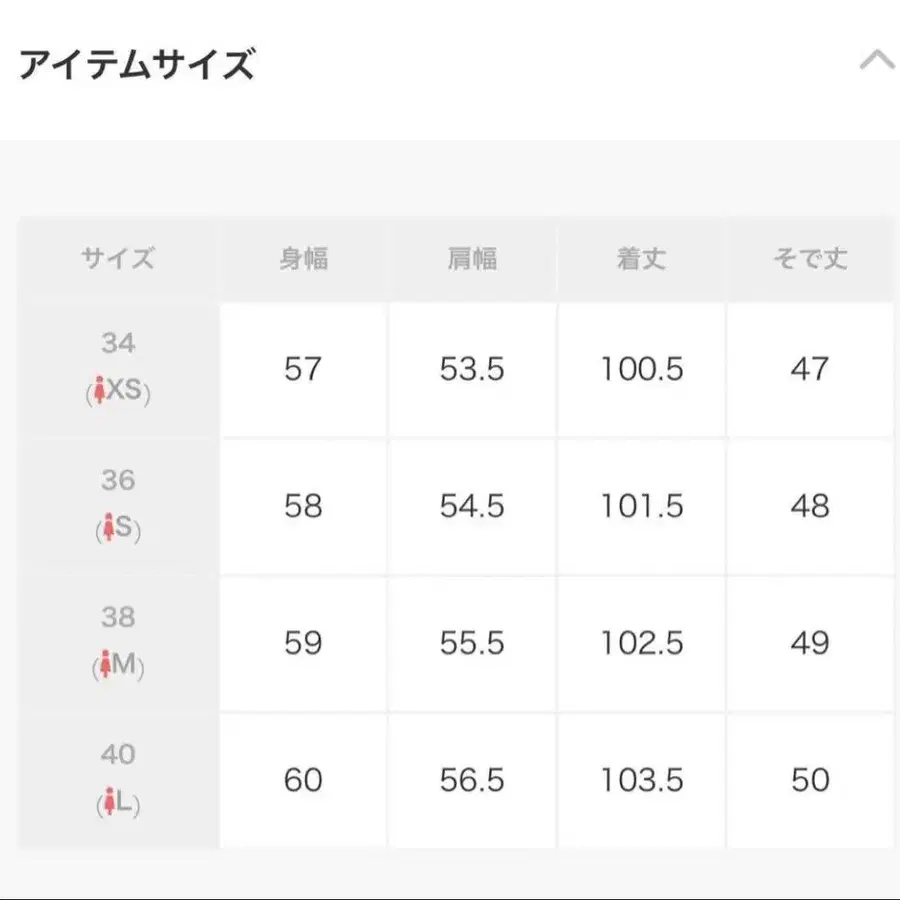
Task: Click the 100.5 着丈 value for XS
Action: (x=640, y=368)
